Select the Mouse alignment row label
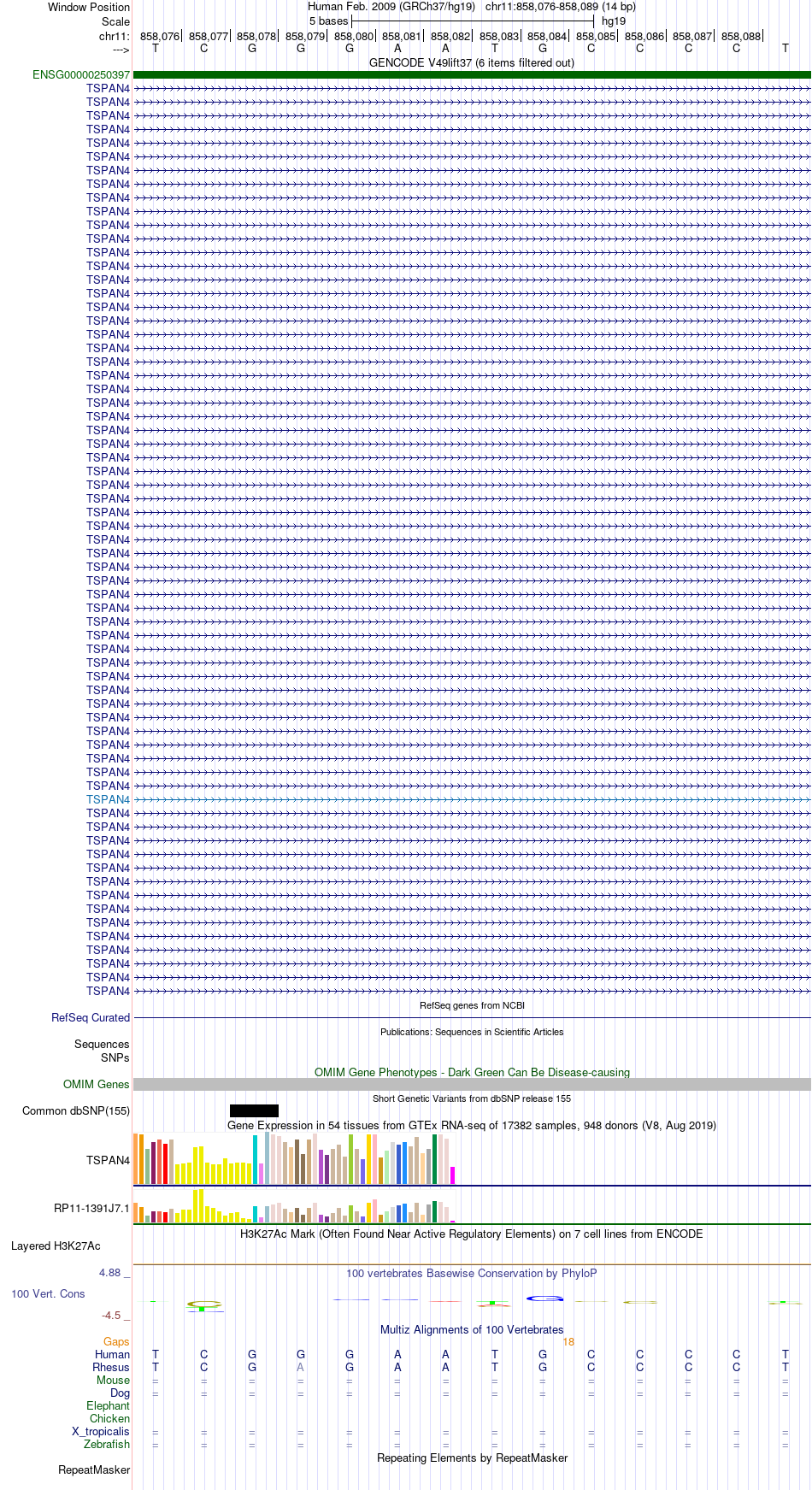Image resolution: width=812 pixels, height=1490 pixels. coord(113,1380)
